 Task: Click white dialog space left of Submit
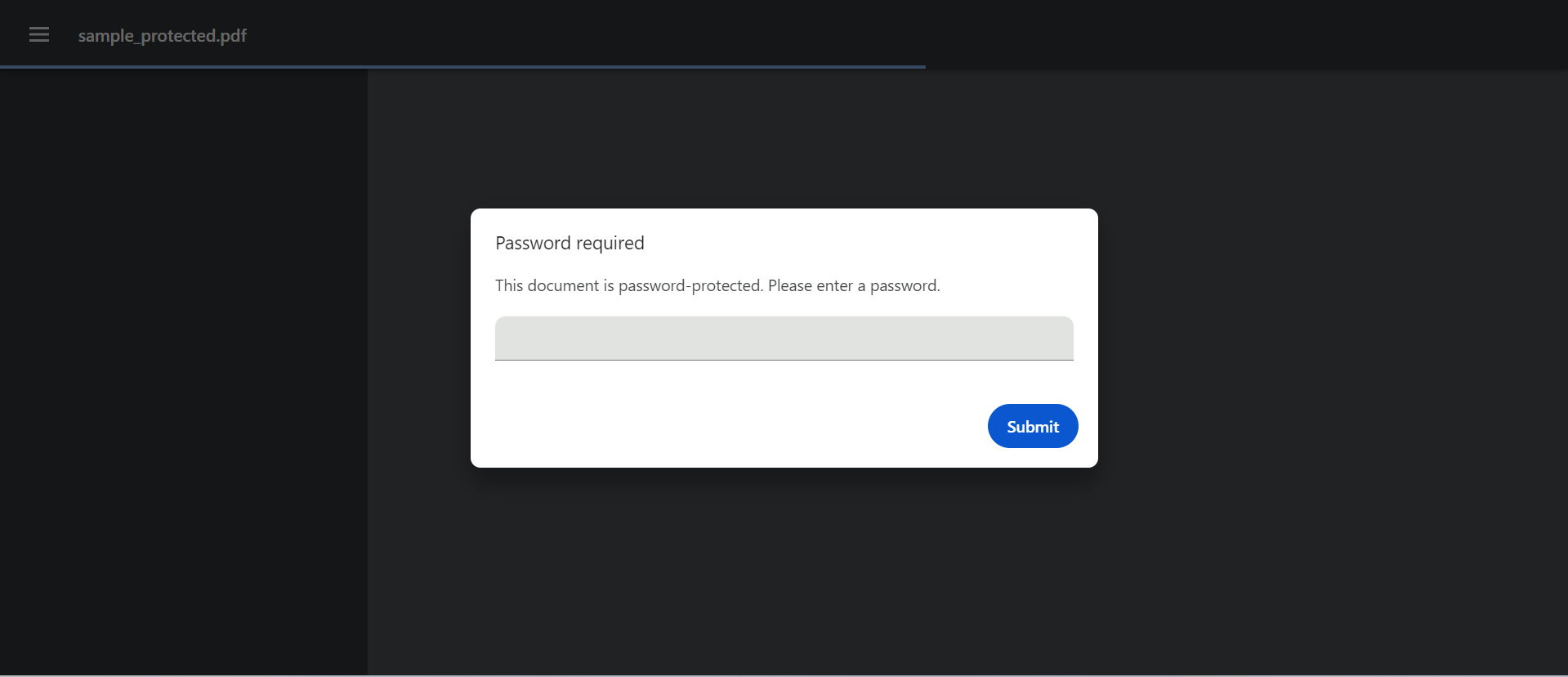click(735, 425)
